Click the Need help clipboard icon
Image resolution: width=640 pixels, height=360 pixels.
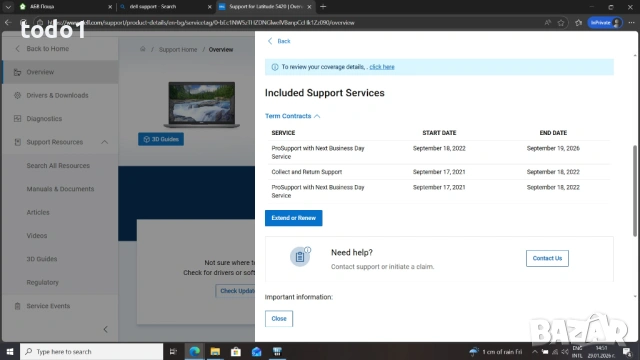coord(300,257)
